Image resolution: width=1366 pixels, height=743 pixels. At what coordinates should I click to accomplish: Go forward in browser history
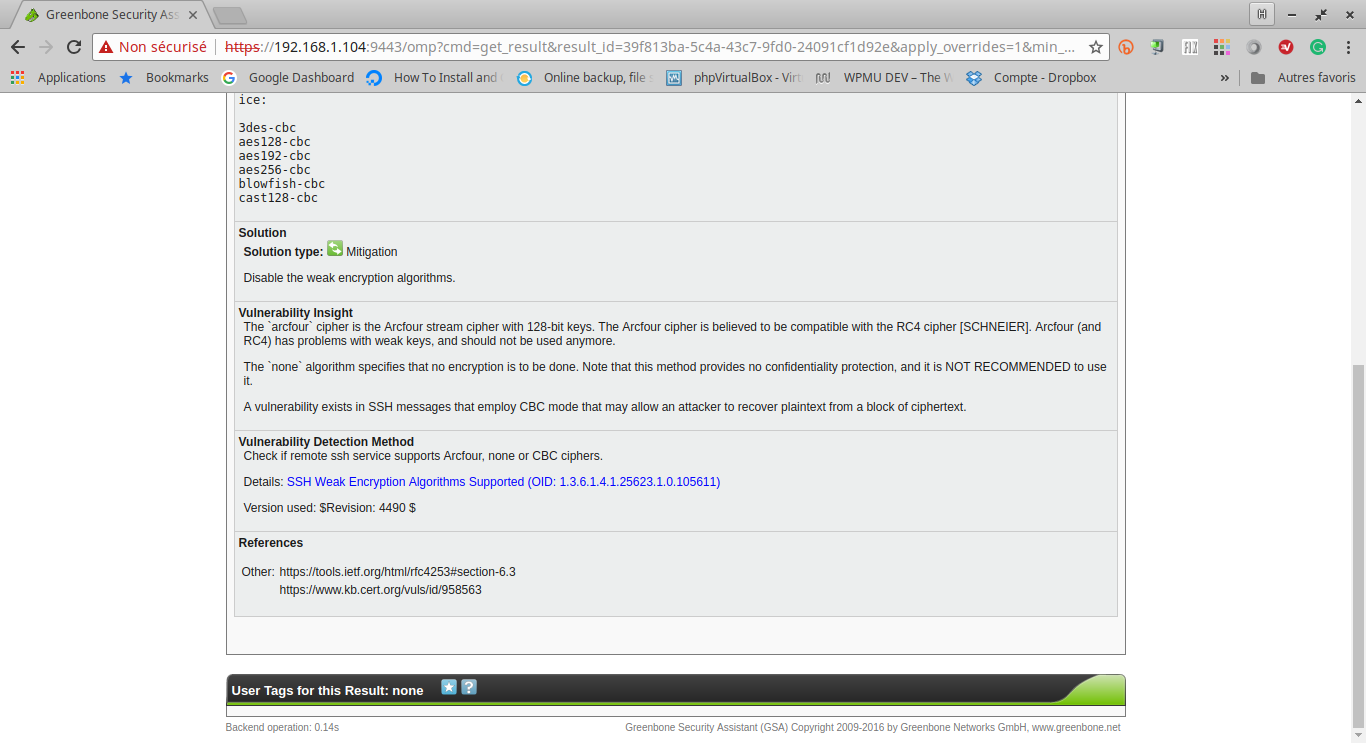tap(45, 47)
